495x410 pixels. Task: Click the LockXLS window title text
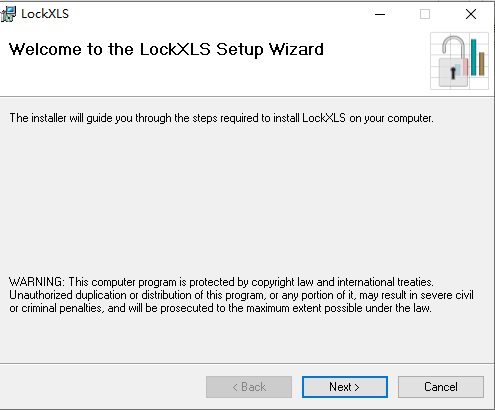click(45, 14)
